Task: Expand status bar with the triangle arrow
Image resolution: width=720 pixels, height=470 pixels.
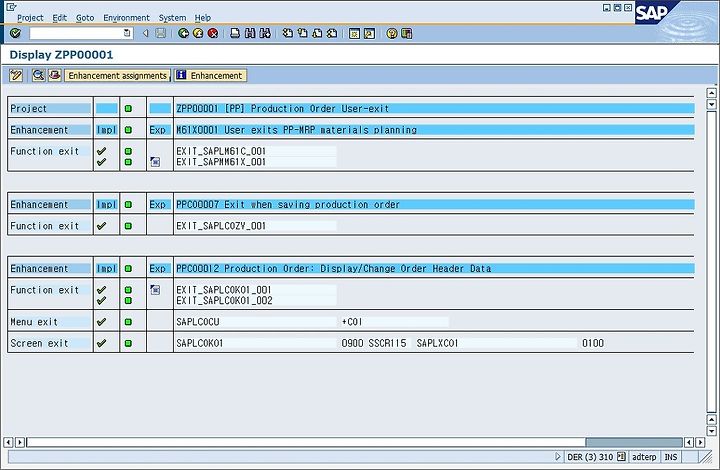Action: coord(557,457)
